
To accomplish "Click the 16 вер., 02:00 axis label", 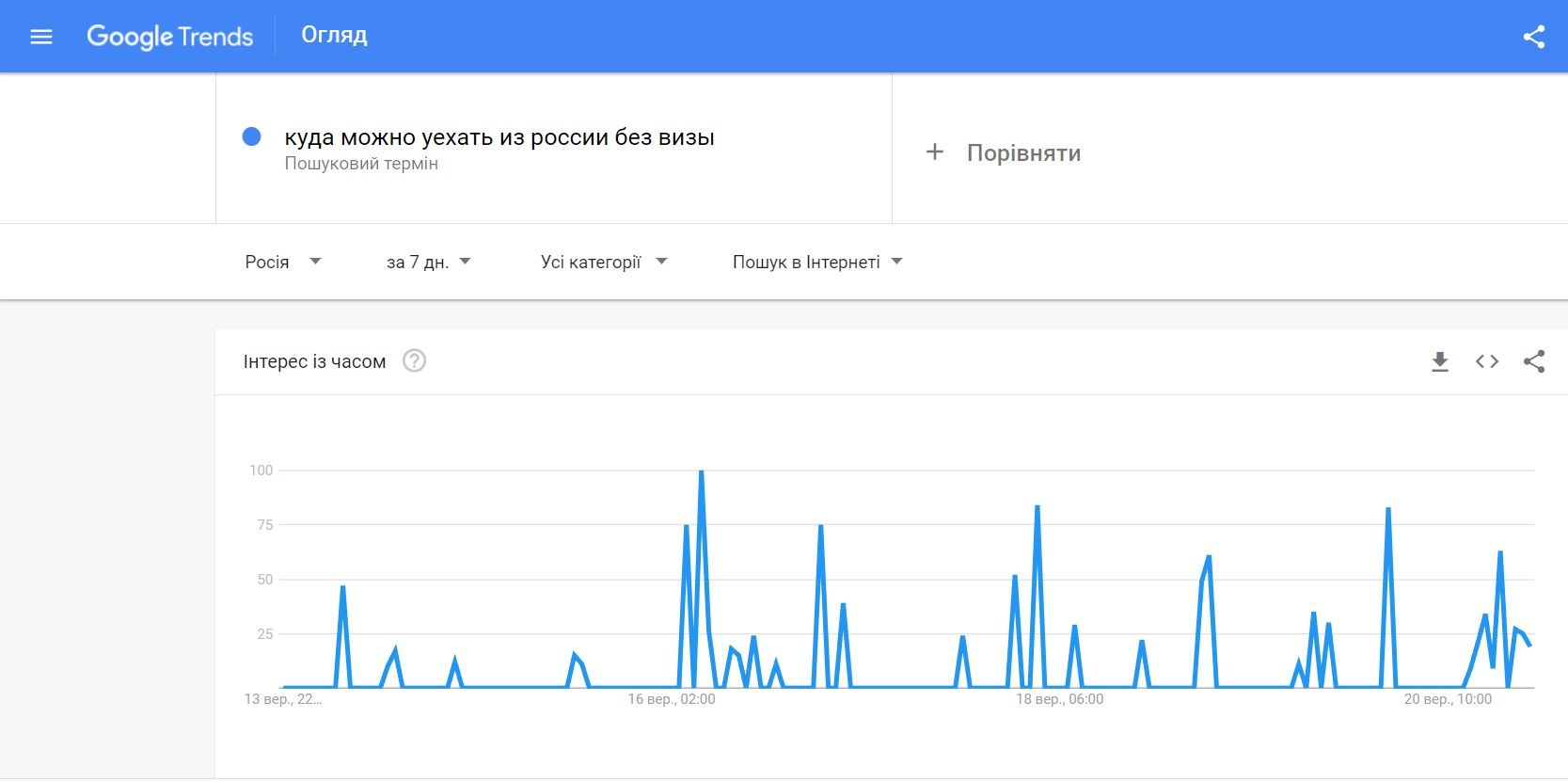I will [672, 699].
